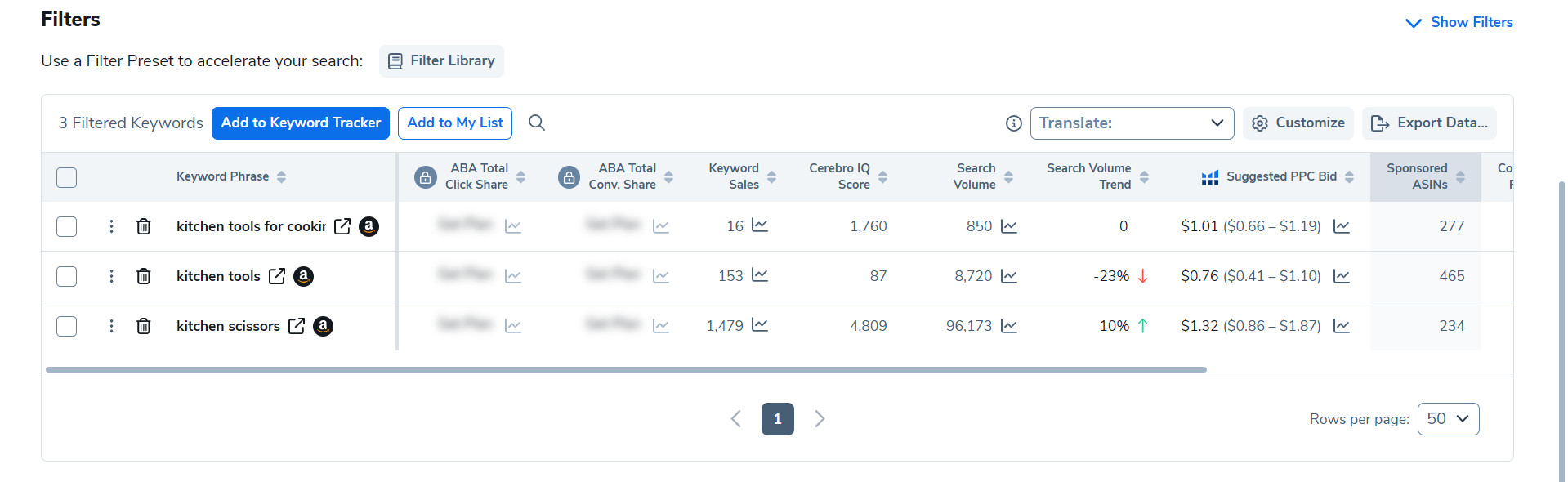Click Export Data button

[x=1429, y=123]
